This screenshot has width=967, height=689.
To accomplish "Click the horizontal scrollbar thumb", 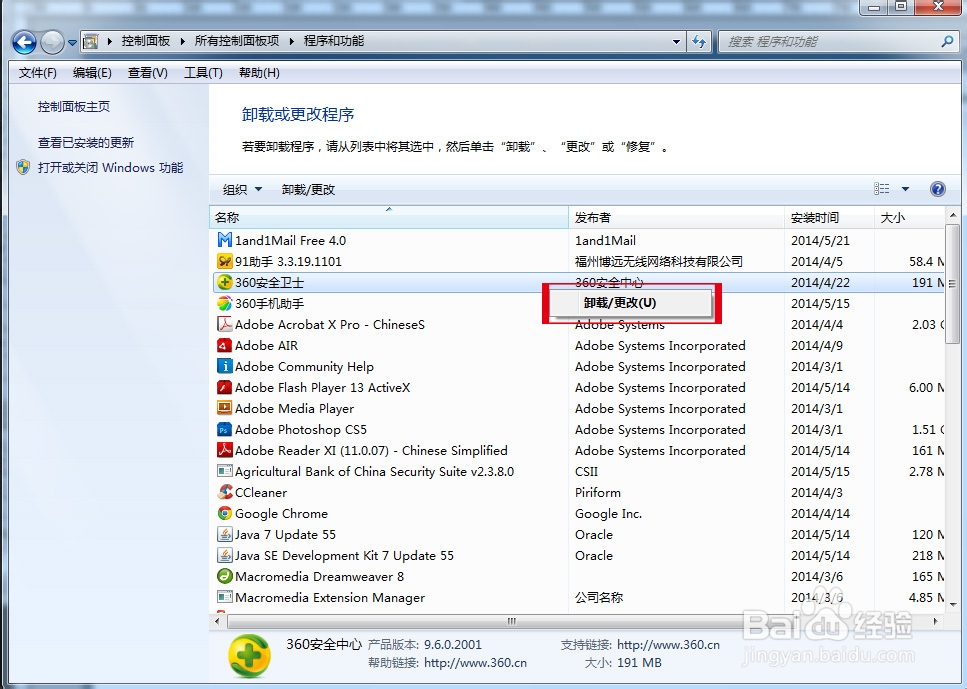I will coord(511,621).
